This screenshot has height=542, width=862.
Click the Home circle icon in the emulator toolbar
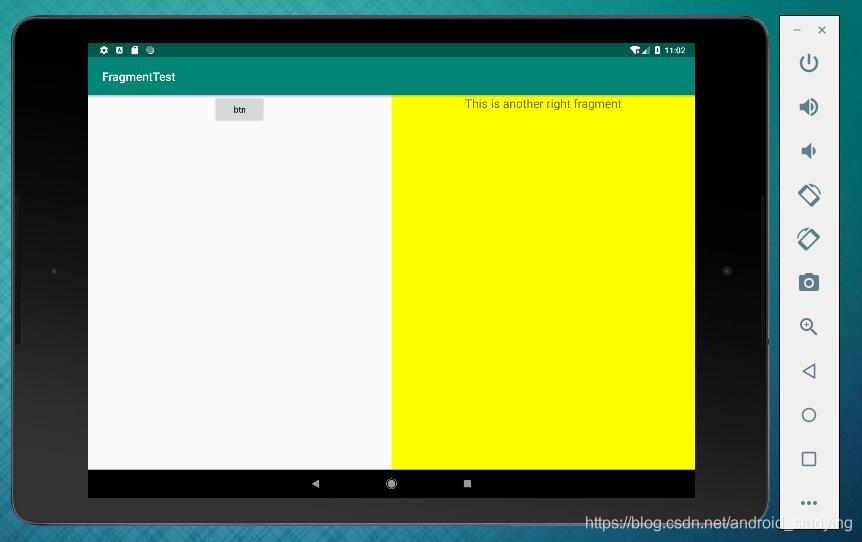click(809, 415)
